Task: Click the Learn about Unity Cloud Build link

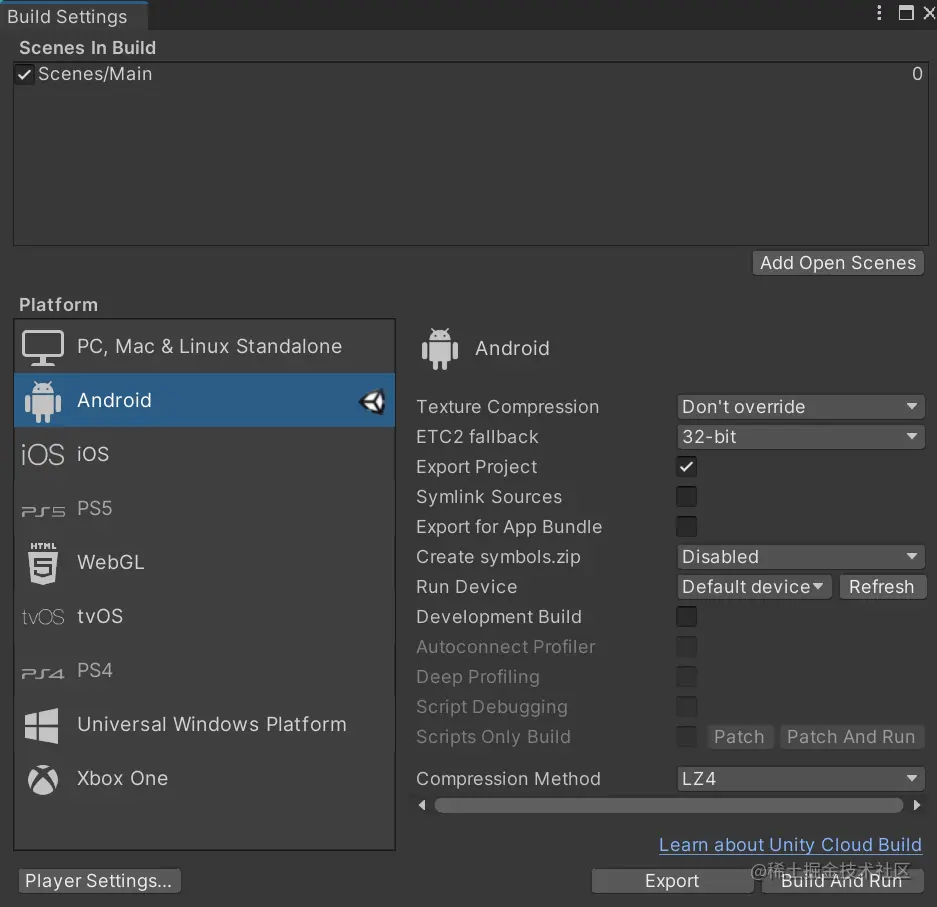Action: point(789,845)
